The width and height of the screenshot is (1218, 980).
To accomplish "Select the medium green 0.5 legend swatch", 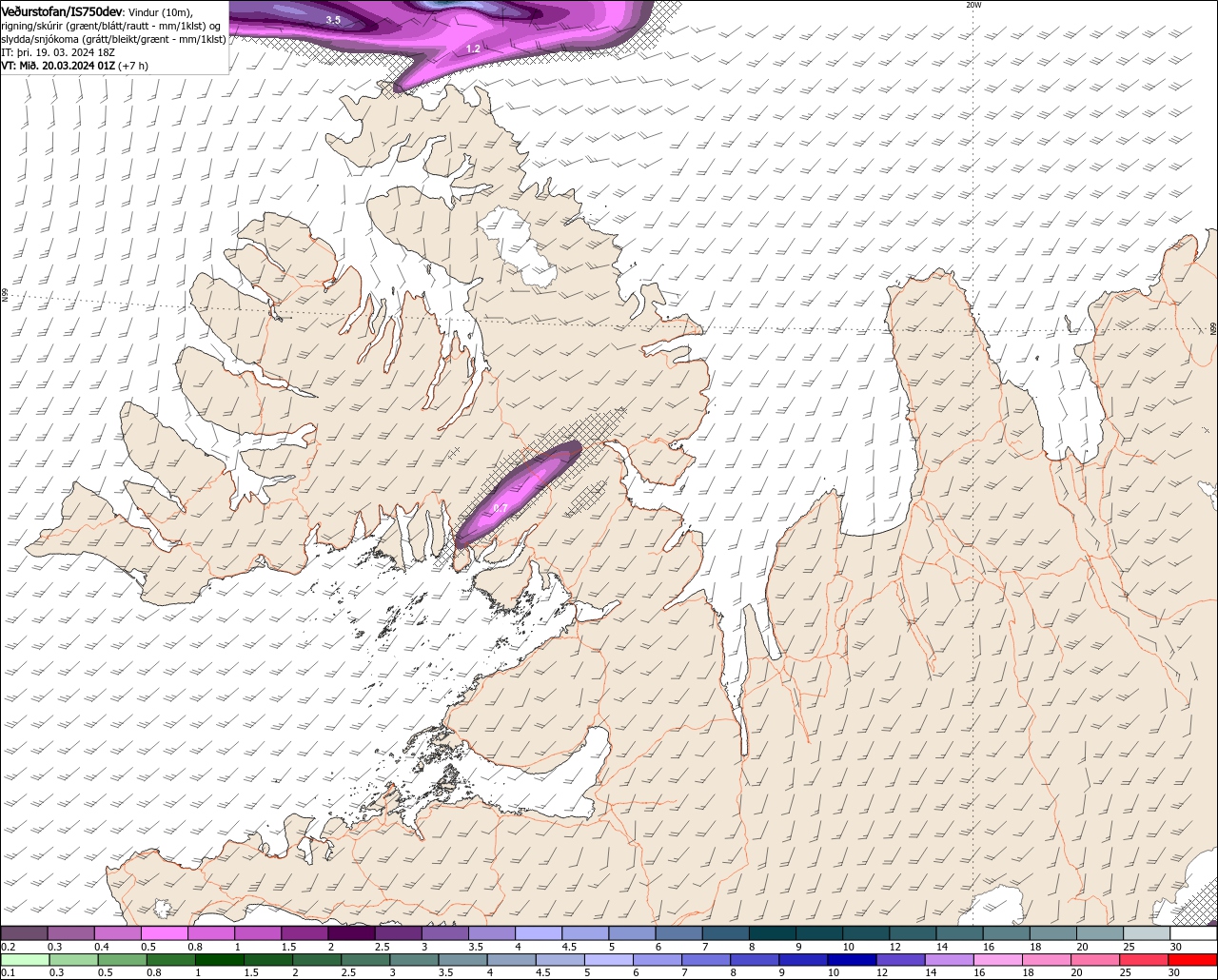I will [122, 960].
